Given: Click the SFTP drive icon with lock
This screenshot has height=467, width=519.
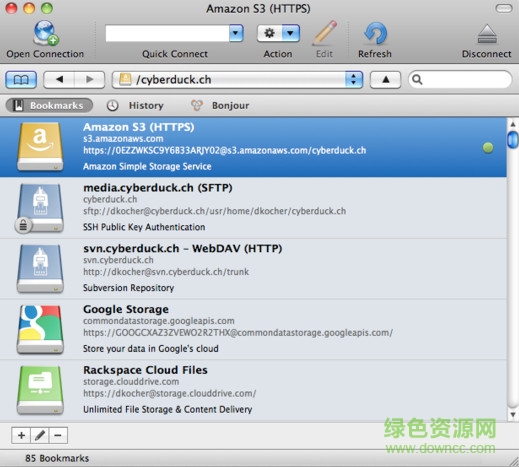Looking at the screenshot, I should point(39,208).
